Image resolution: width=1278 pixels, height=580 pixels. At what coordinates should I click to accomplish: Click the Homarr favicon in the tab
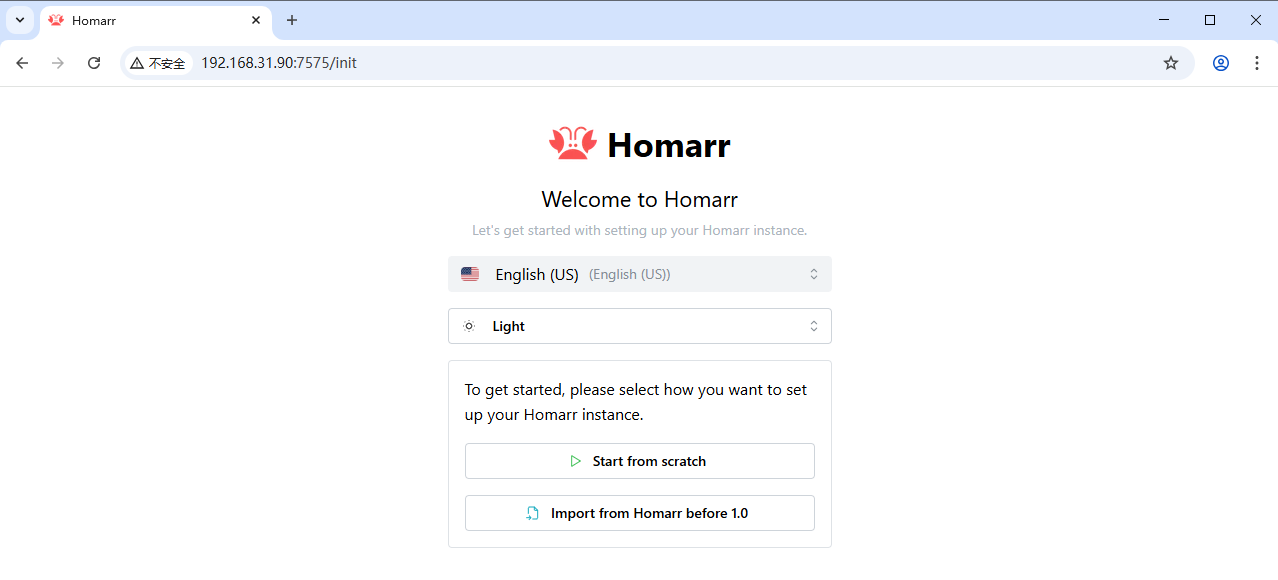click(56, 20)
